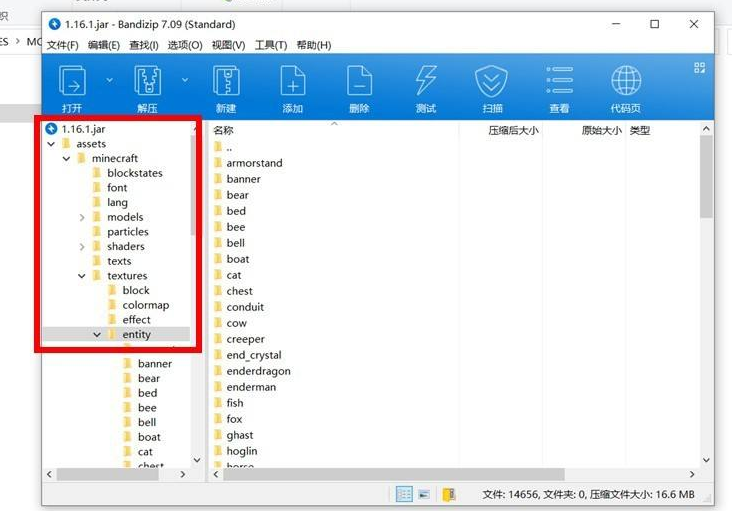Click the Delete (删除) toolbar icon

(359, 81)
